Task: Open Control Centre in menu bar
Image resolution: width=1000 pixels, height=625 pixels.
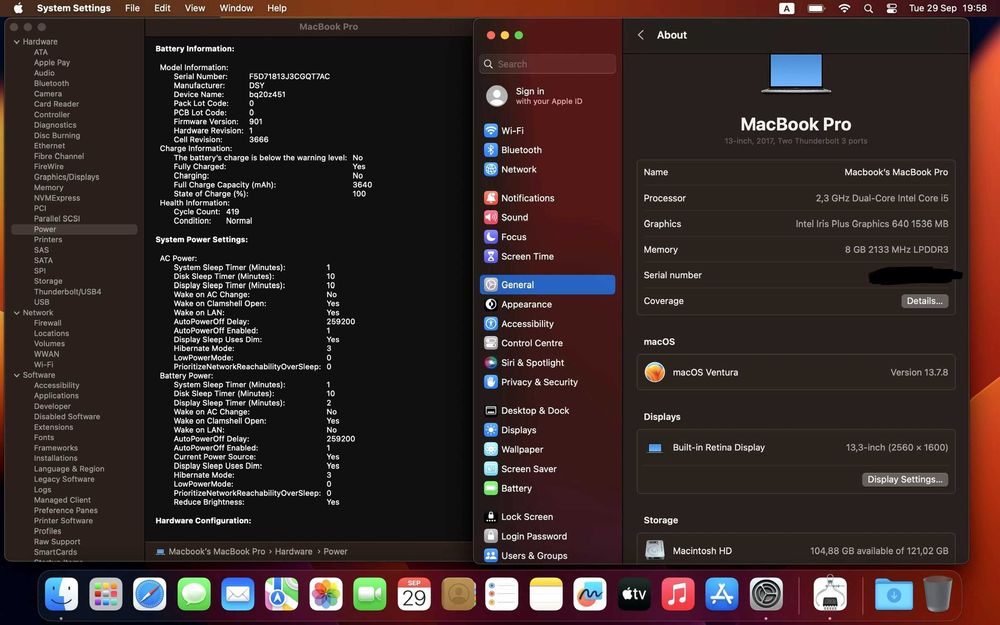Action: point(892,8)
